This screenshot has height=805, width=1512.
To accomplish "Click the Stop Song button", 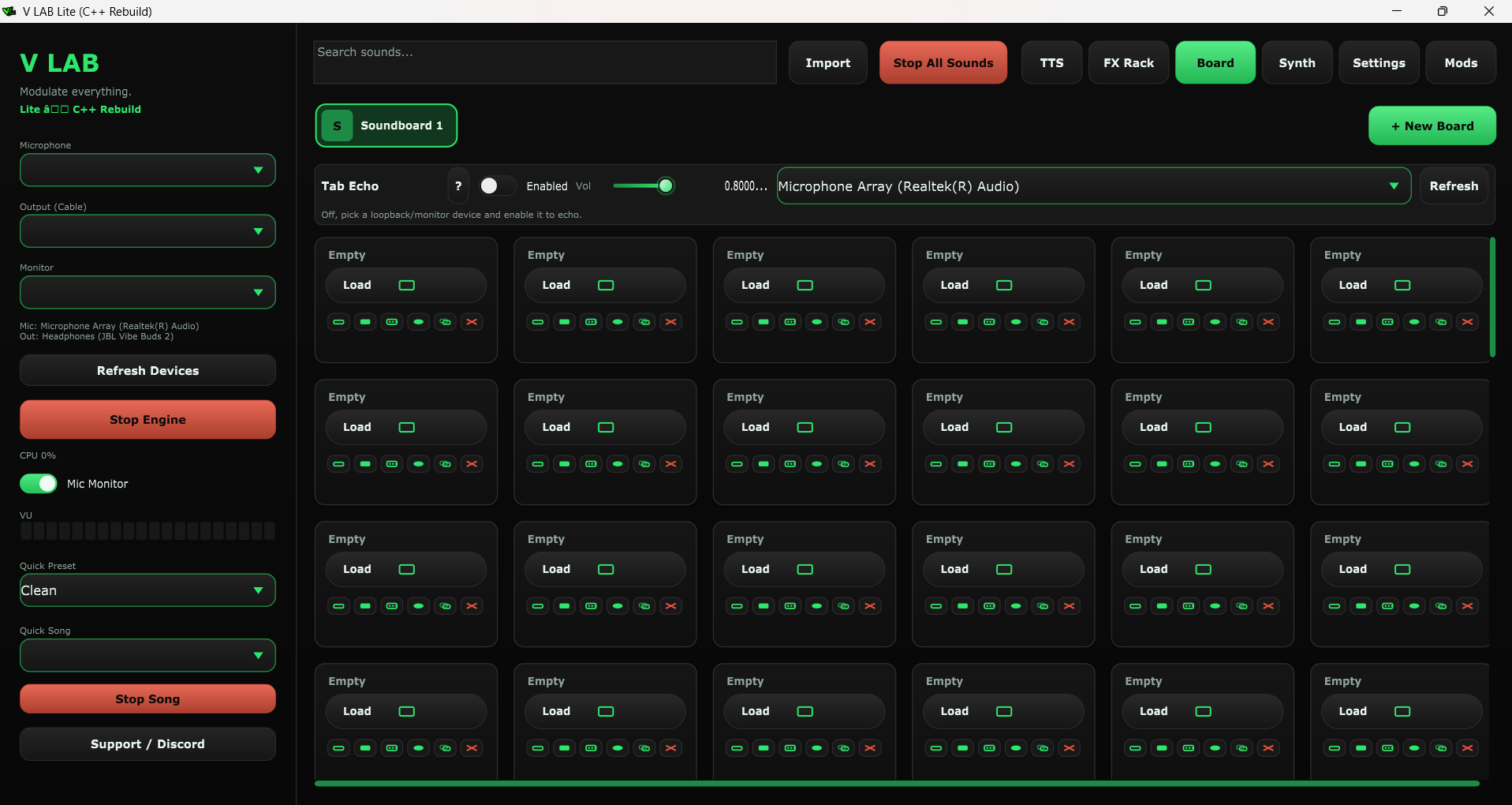I will [147, 698].
